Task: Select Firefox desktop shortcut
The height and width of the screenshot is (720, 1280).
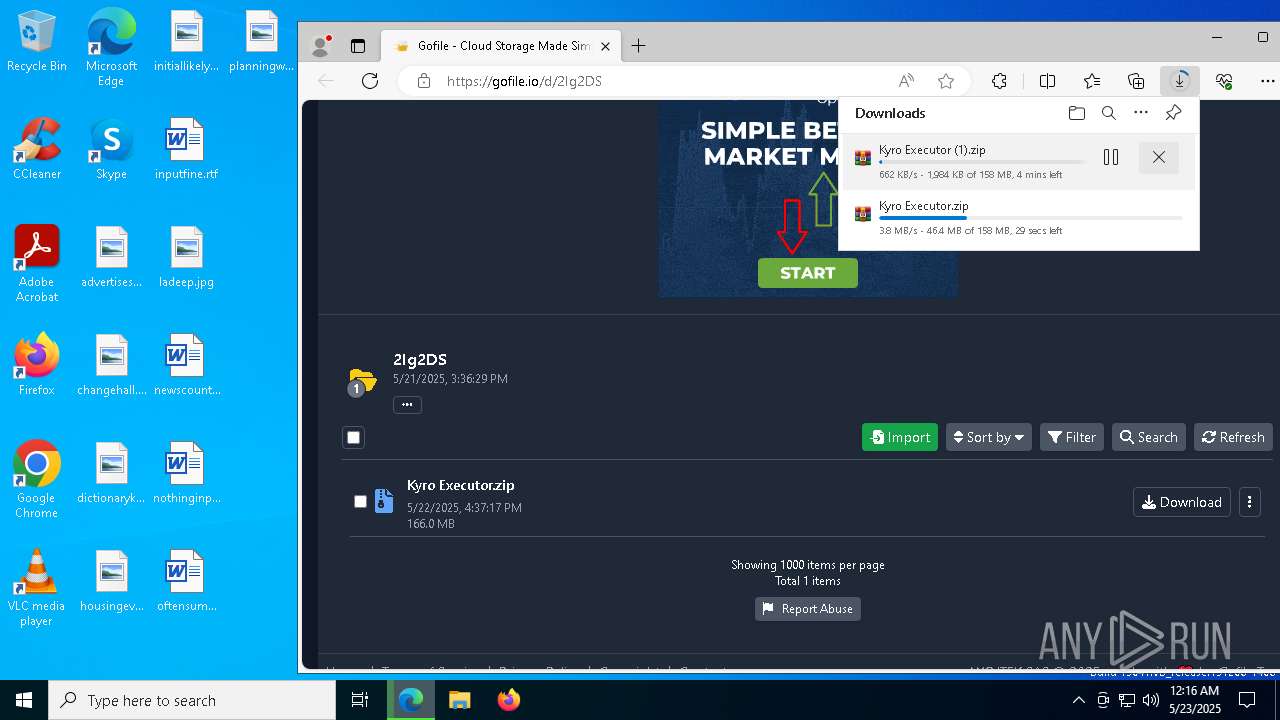Action: tap(36, 365)
